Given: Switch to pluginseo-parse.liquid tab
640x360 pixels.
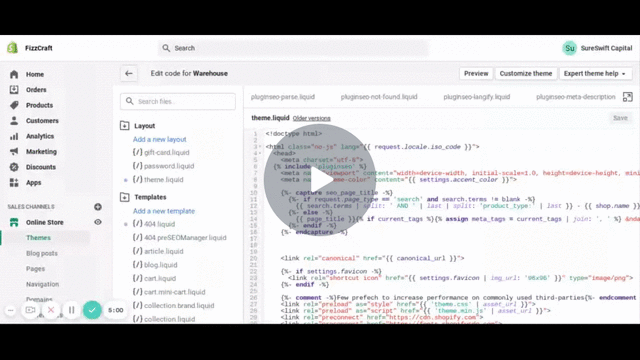Looking at the screenshot, I should [x=282, y=97].
